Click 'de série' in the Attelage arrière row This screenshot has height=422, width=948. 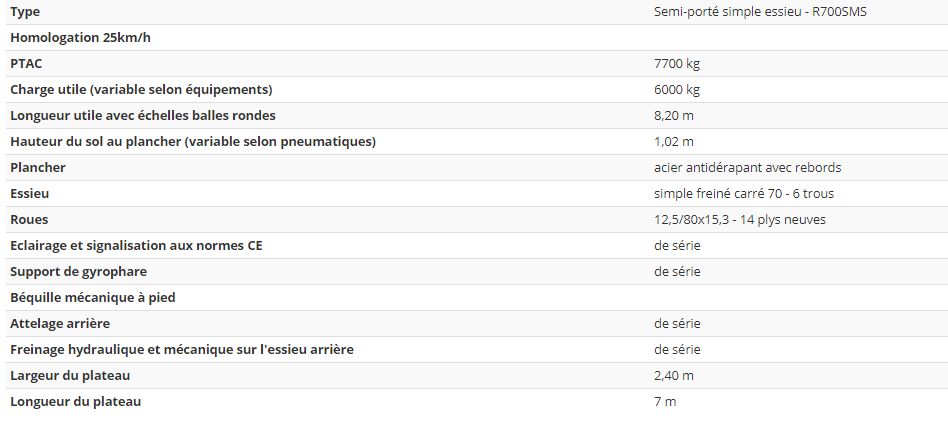click(678, 323)
